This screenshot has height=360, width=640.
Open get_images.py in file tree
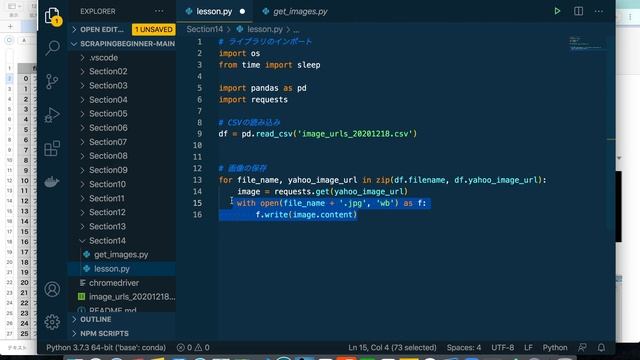click(x=122, y=255)
